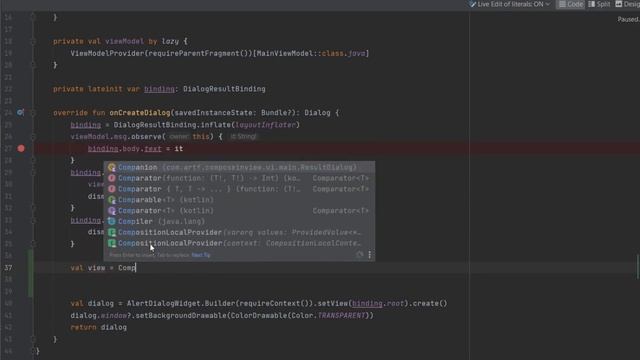Select CompositionLocalProvider with vararg values suggestion
The height and width of the screenshot is (360, 640).
pyautogui.click(x=239, y=232)
